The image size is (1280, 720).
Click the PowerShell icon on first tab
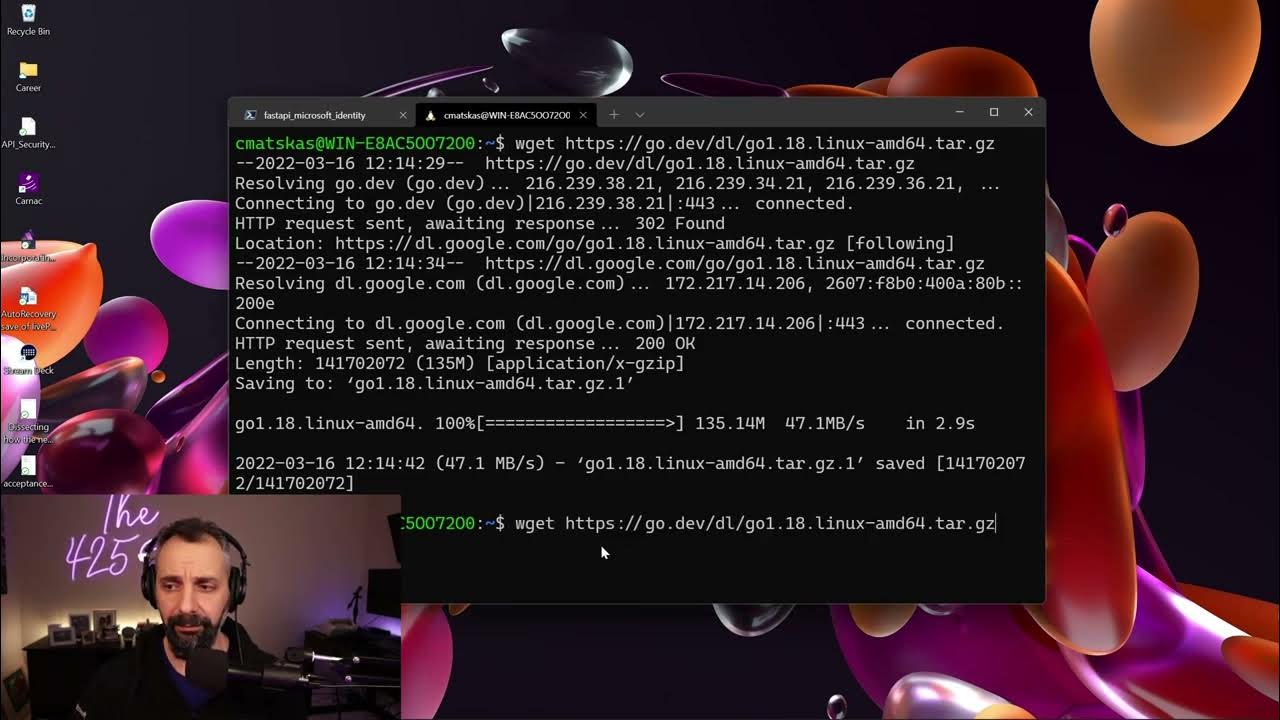coord(250,115)
